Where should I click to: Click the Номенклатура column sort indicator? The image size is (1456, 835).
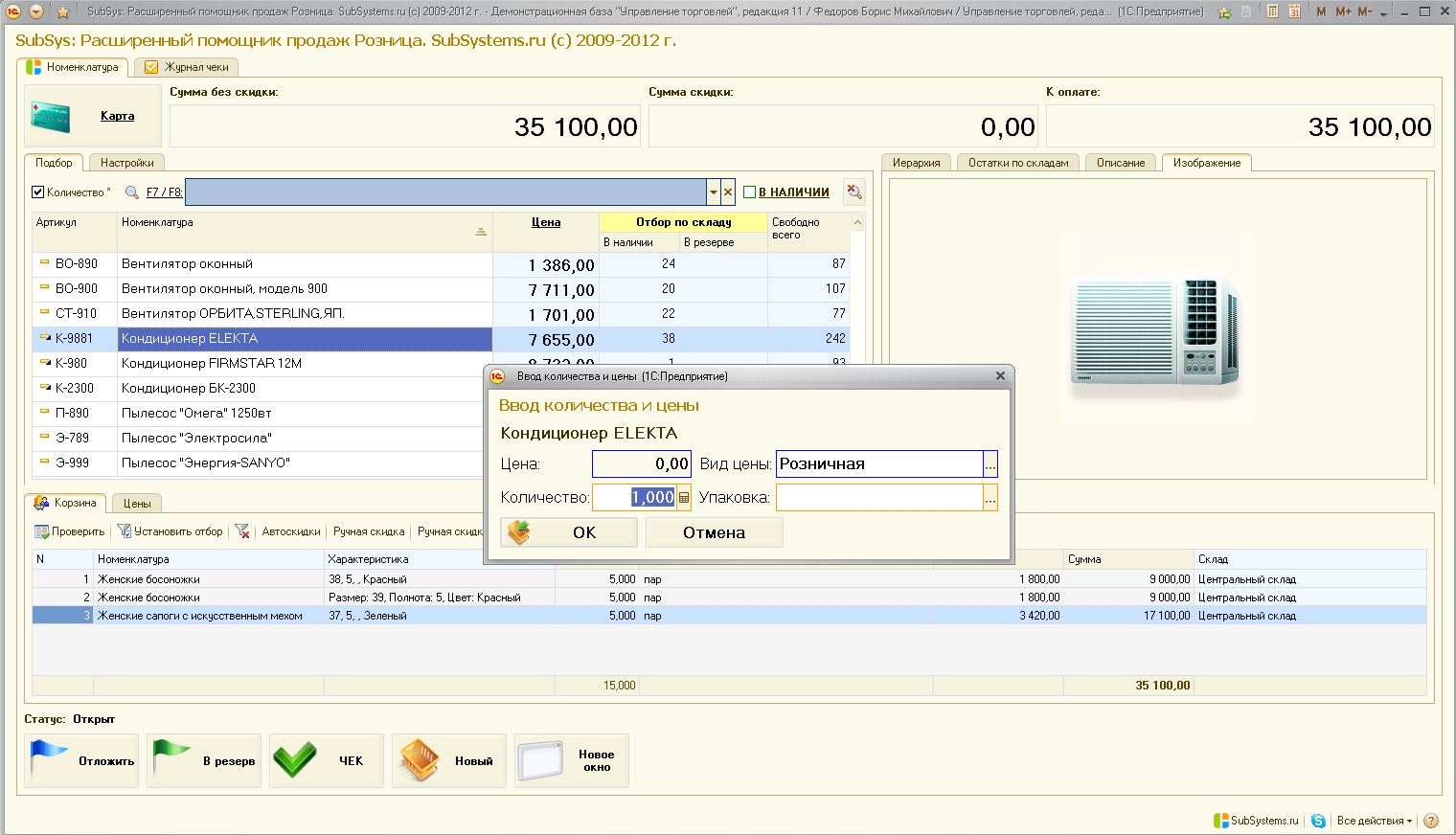click(481, 232)
